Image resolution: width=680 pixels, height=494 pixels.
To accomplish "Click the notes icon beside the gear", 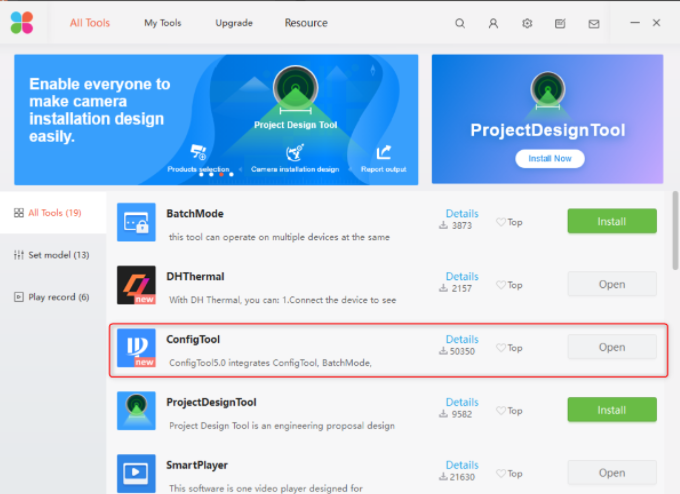I will coord(560,23).
